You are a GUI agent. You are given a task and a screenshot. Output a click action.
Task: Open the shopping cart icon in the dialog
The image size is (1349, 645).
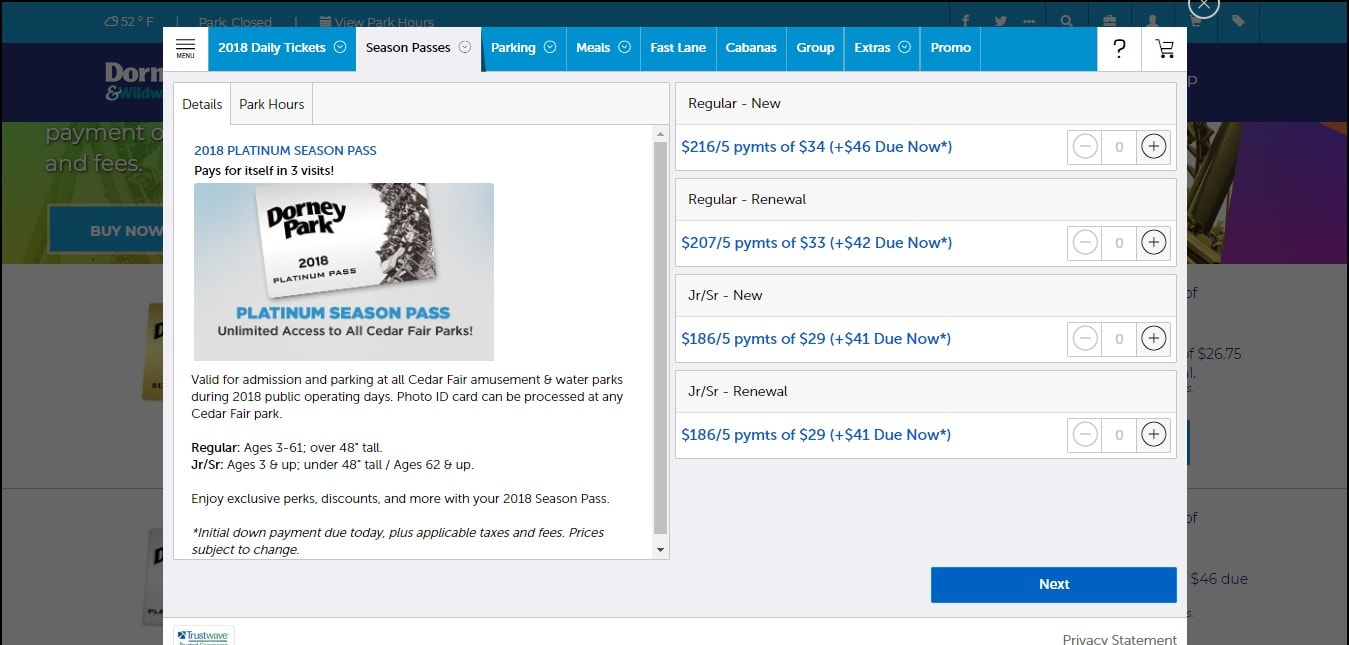1164,48
